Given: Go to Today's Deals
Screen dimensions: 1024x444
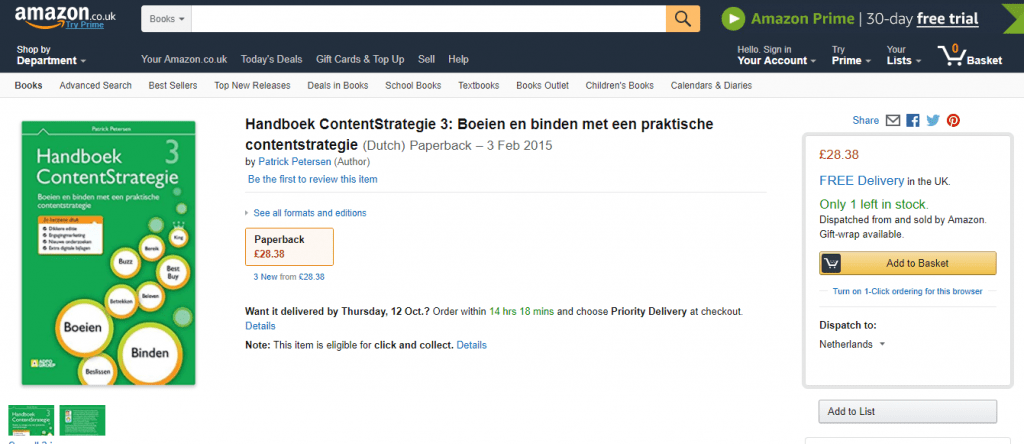Looking at the screenshot, I should [x=271, y=60].
